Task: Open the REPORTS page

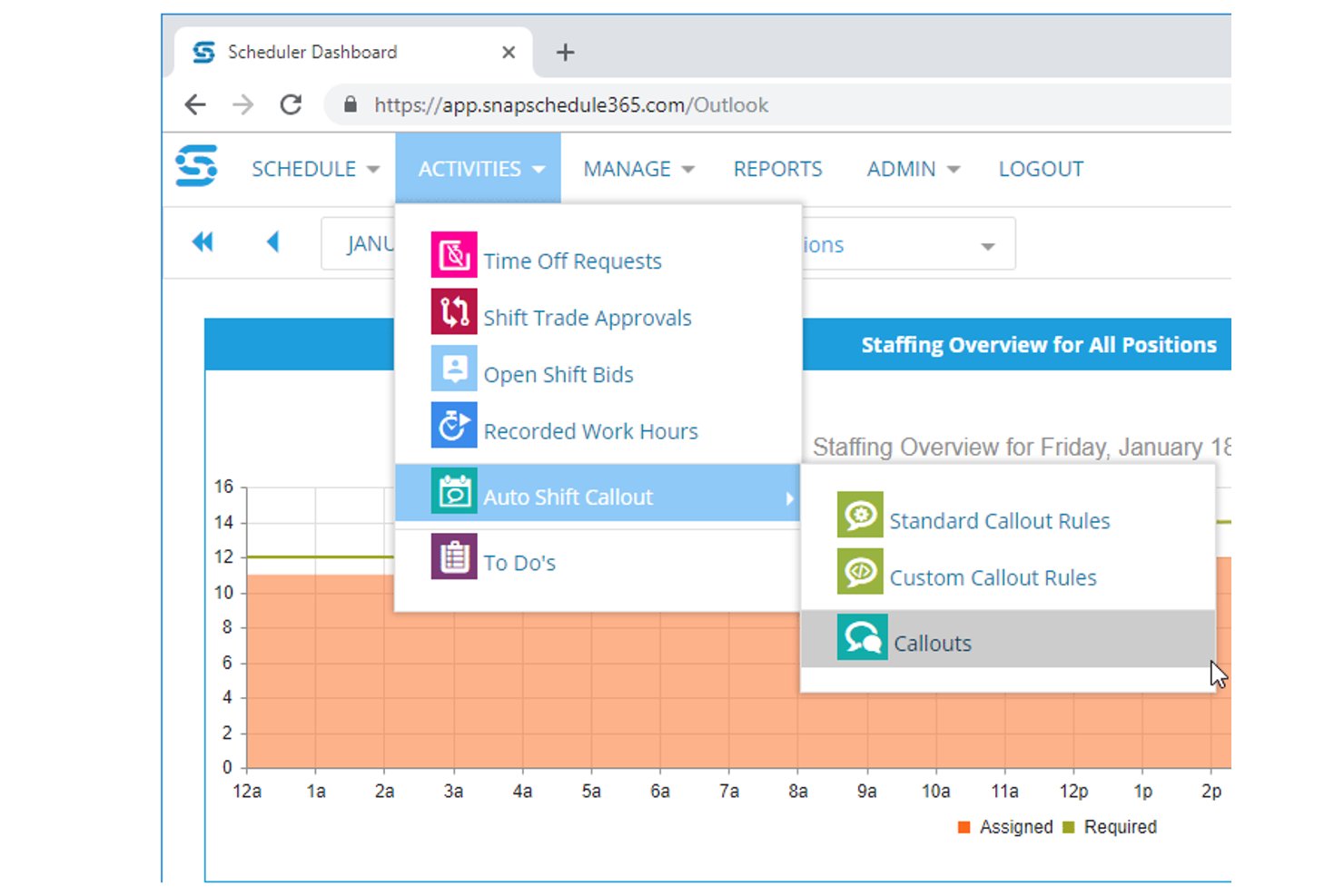Action: (778, 169)
